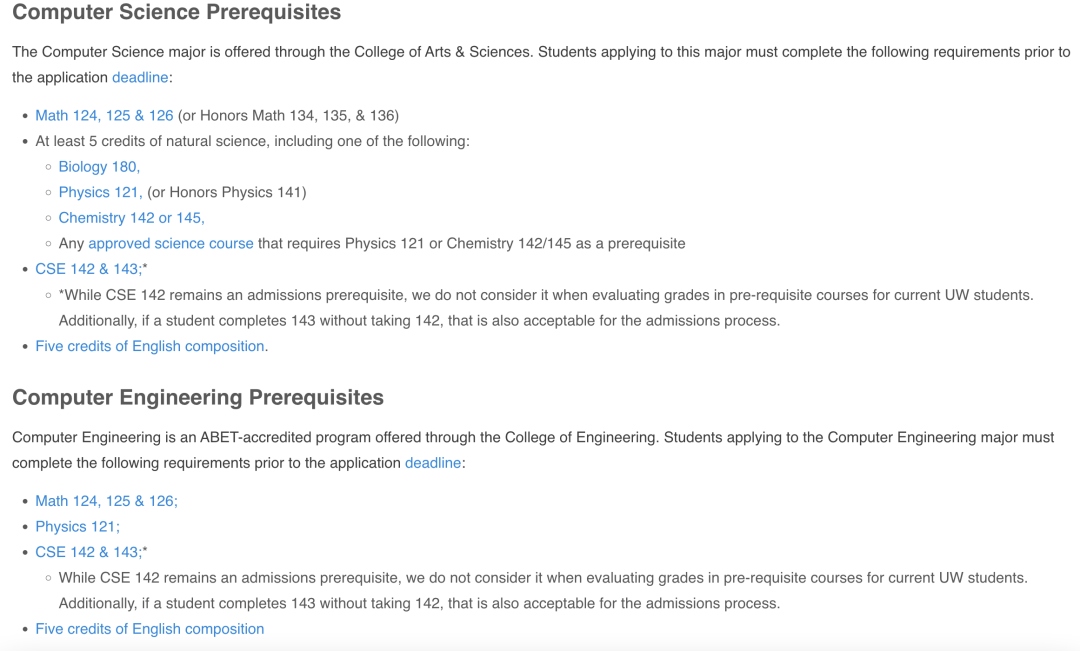This screenshot has width=1080, height=651.
Task: Open the deadline link in Computer Science section
Action: pyautogui.click(x=140, y=78)
